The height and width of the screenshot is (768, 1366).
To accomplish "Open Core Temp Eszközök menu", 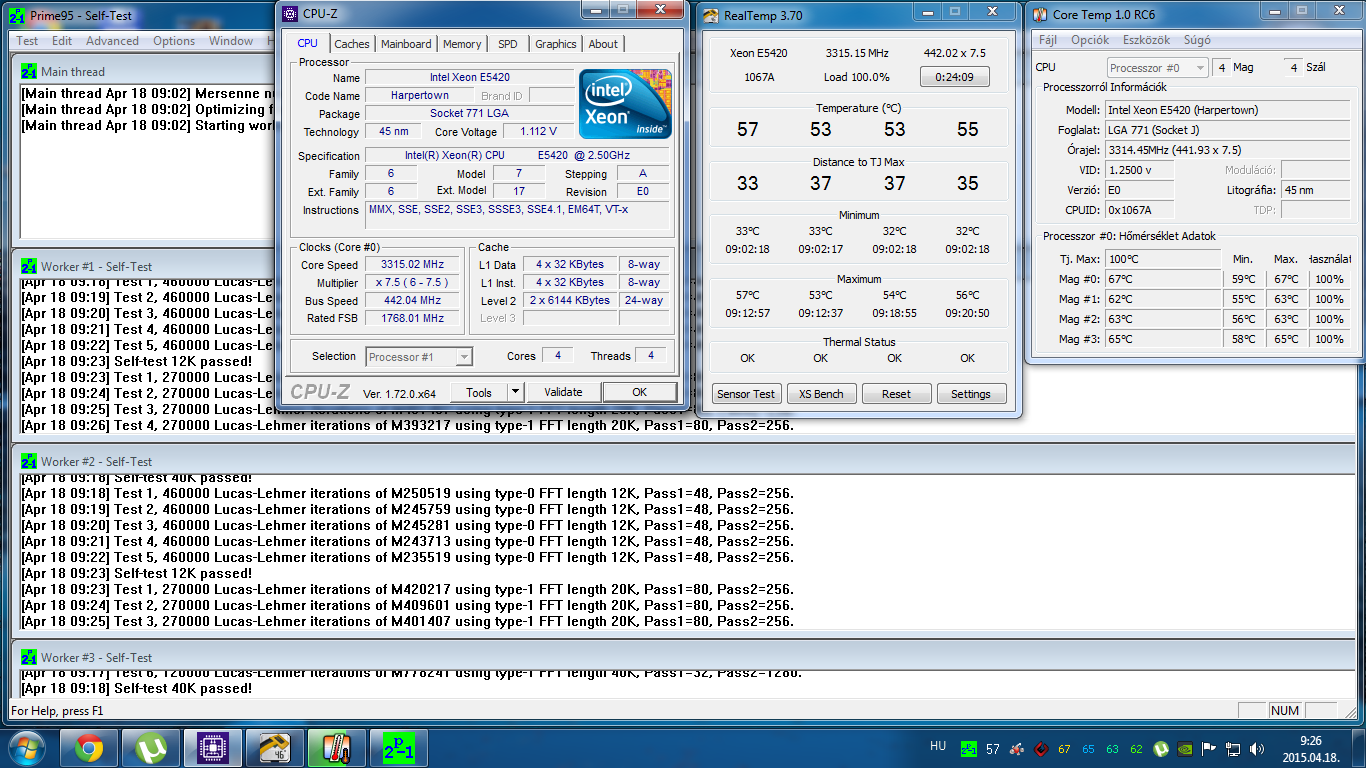I will tap(1146, 40).
